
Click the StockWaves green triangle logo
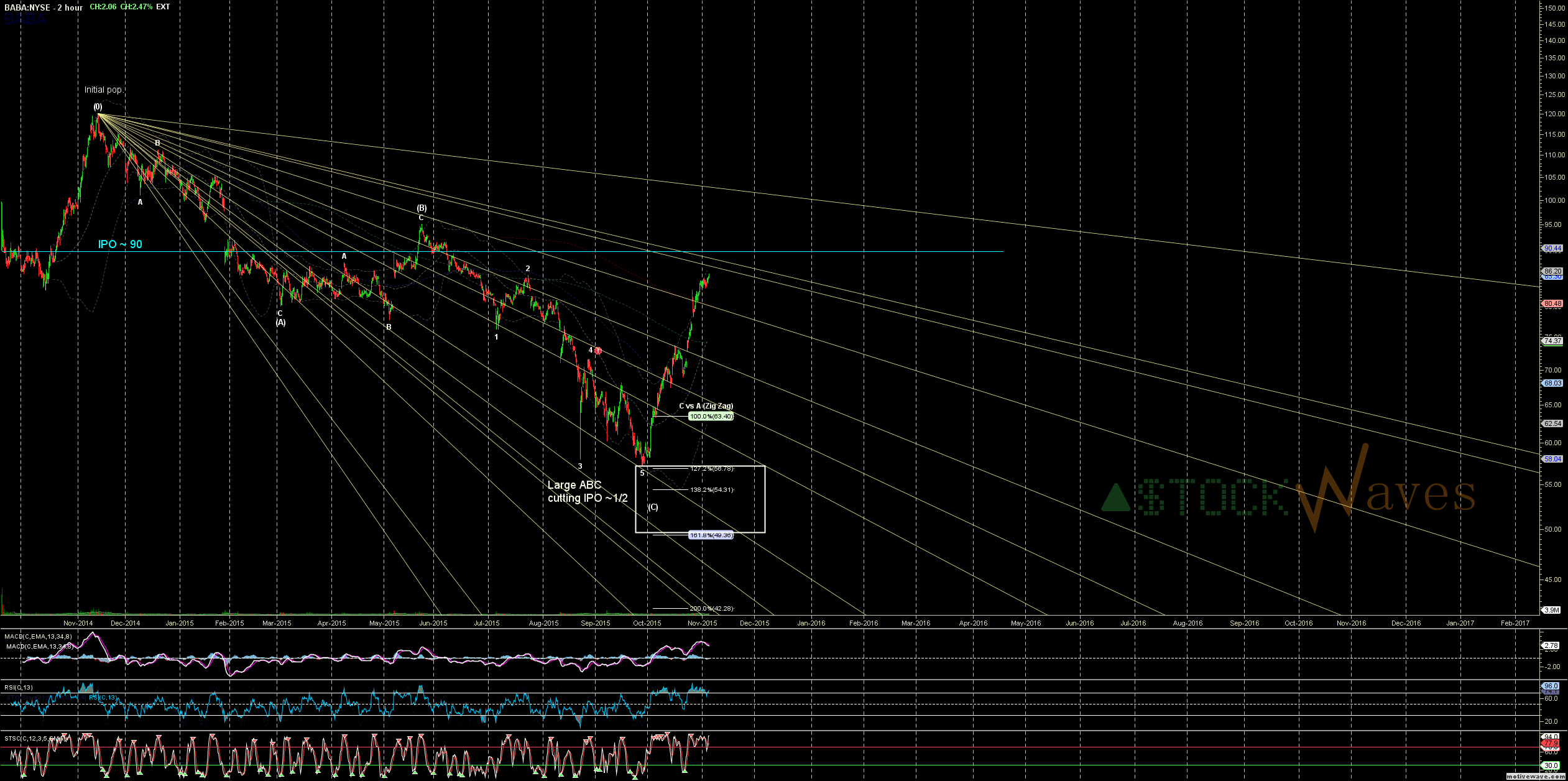(1115, 497)
